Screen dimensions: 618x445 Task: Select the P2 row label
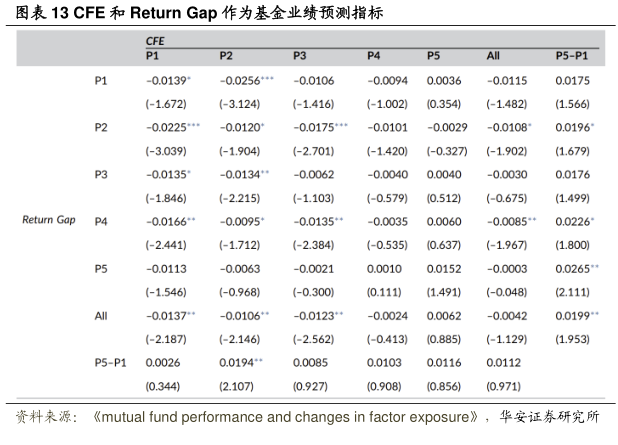[100, 126]
